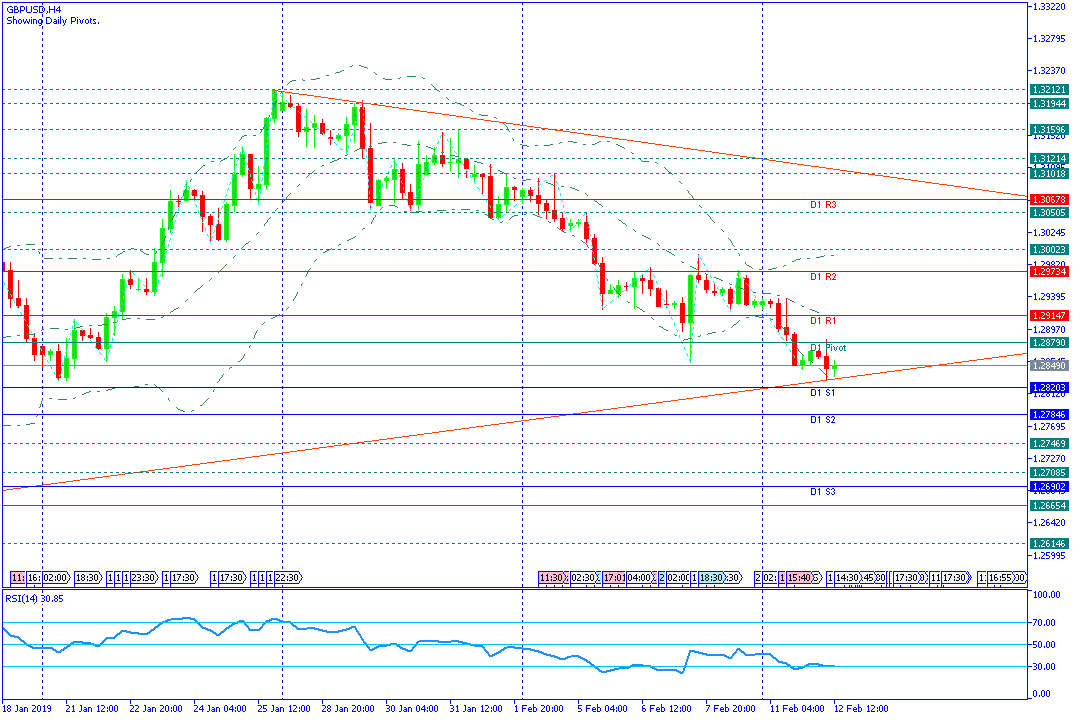Select the 30 Jan 04:00 date label
The height and width of the screenshot is (720, 1080).
click(412, 708)
